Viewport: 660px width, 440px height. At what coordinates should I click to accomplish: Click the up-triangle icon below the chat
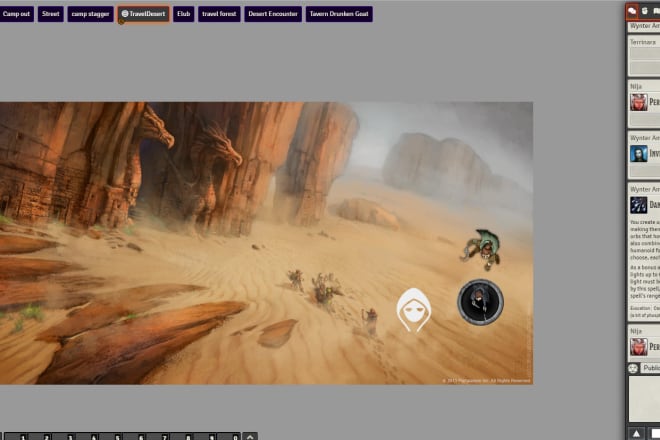636,434
